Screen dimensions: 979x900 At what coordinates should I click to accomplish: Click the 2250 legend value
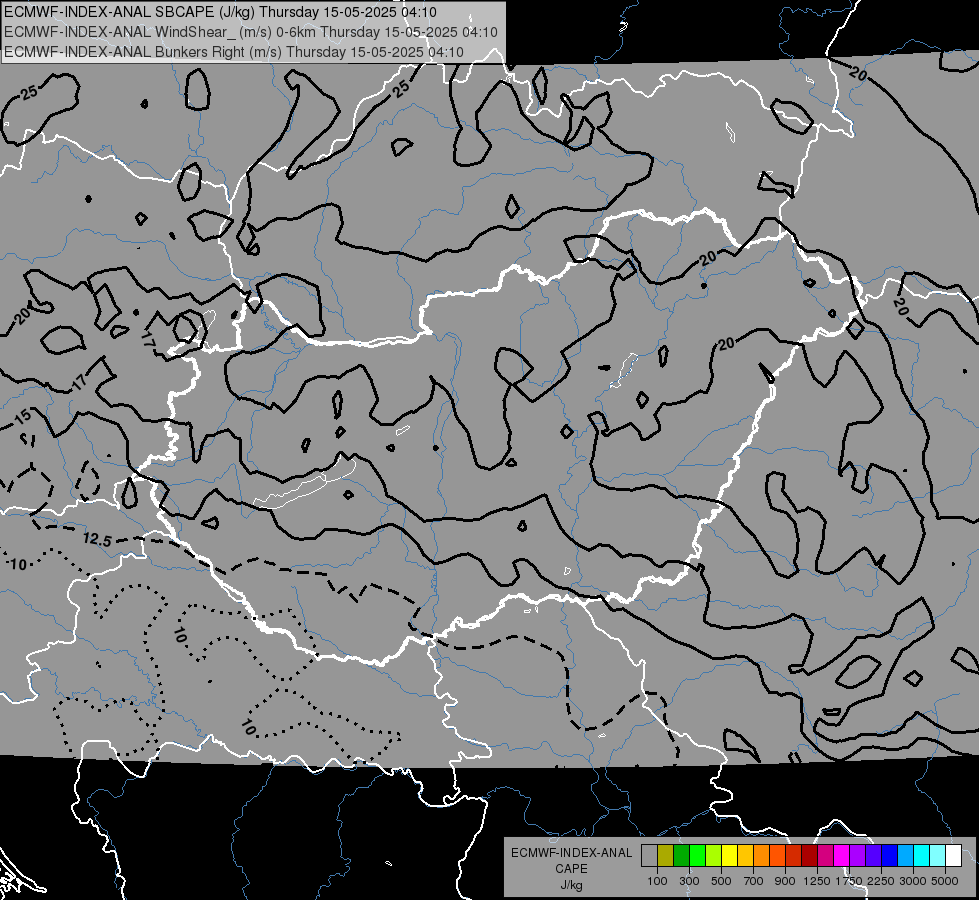click(x=881, y=881)
